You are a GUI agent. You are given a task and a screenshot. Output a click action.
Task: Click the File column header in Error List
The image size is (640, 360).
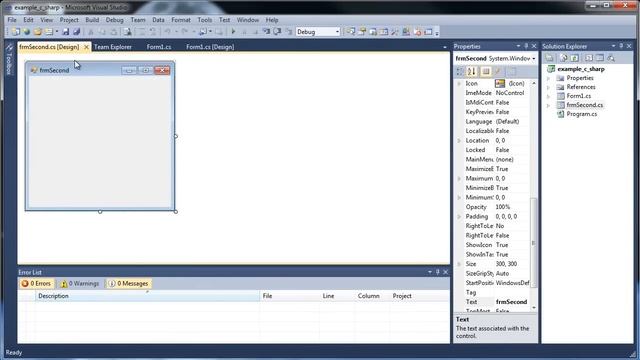[x=289, y=296]
